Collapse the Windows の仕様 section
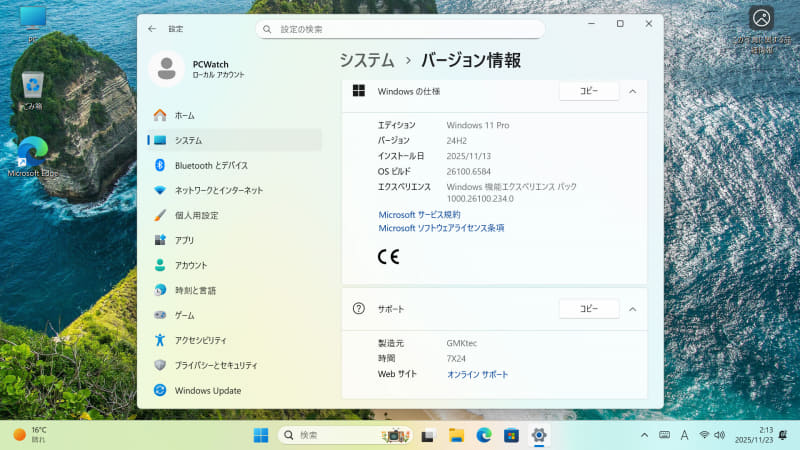800x450 pixels. coord(633,91)
